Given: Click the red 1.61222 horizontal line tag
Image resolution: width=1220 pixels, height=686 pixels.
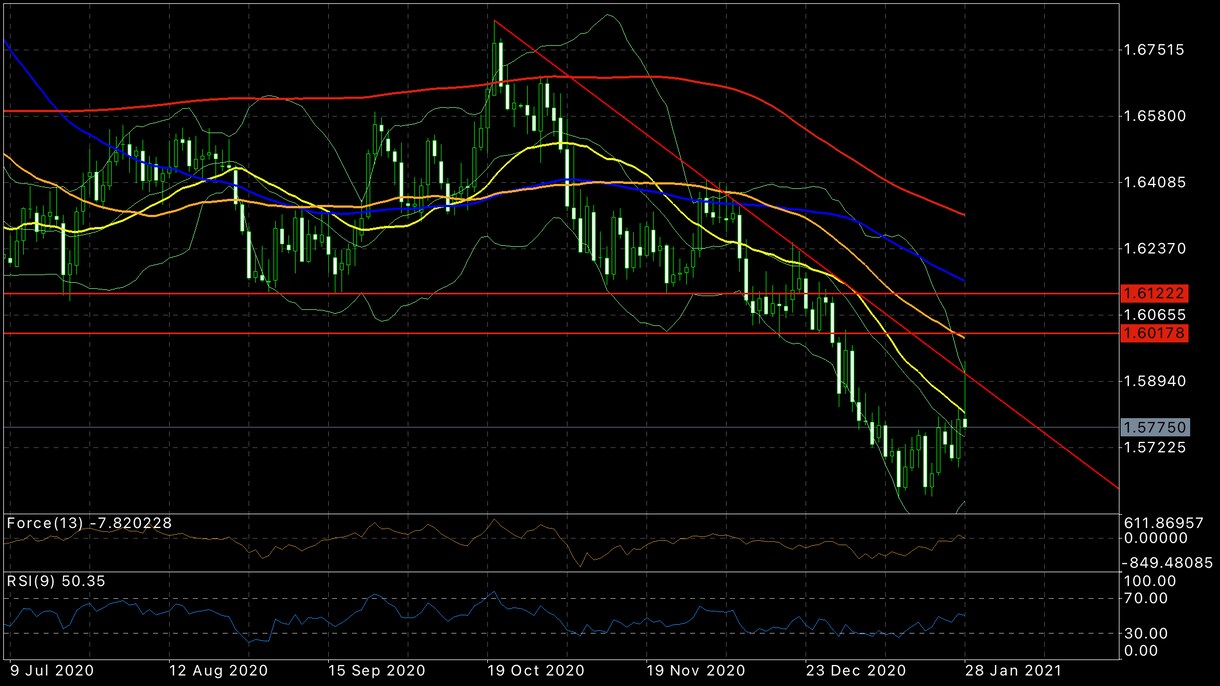Looking at the screenshot, I should pos(1154,293).
